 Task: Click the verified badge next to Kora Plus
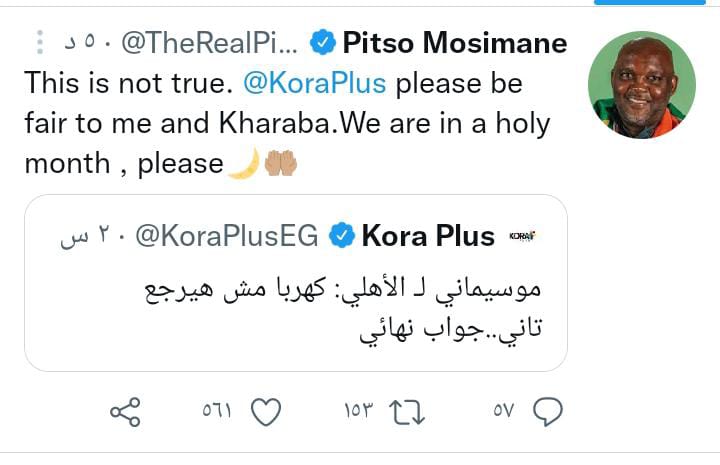coord(341,236)
